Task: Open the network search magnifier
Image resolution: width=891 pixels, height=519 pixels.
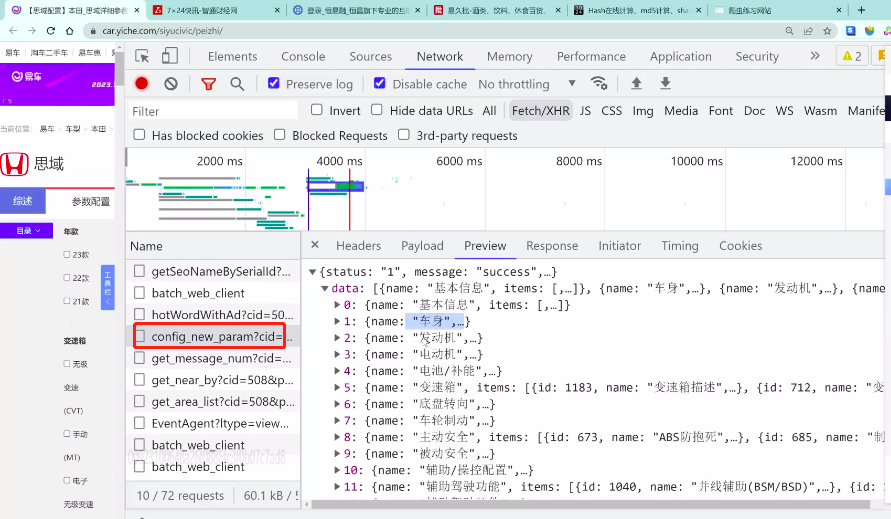Action: tap(237, 84)
